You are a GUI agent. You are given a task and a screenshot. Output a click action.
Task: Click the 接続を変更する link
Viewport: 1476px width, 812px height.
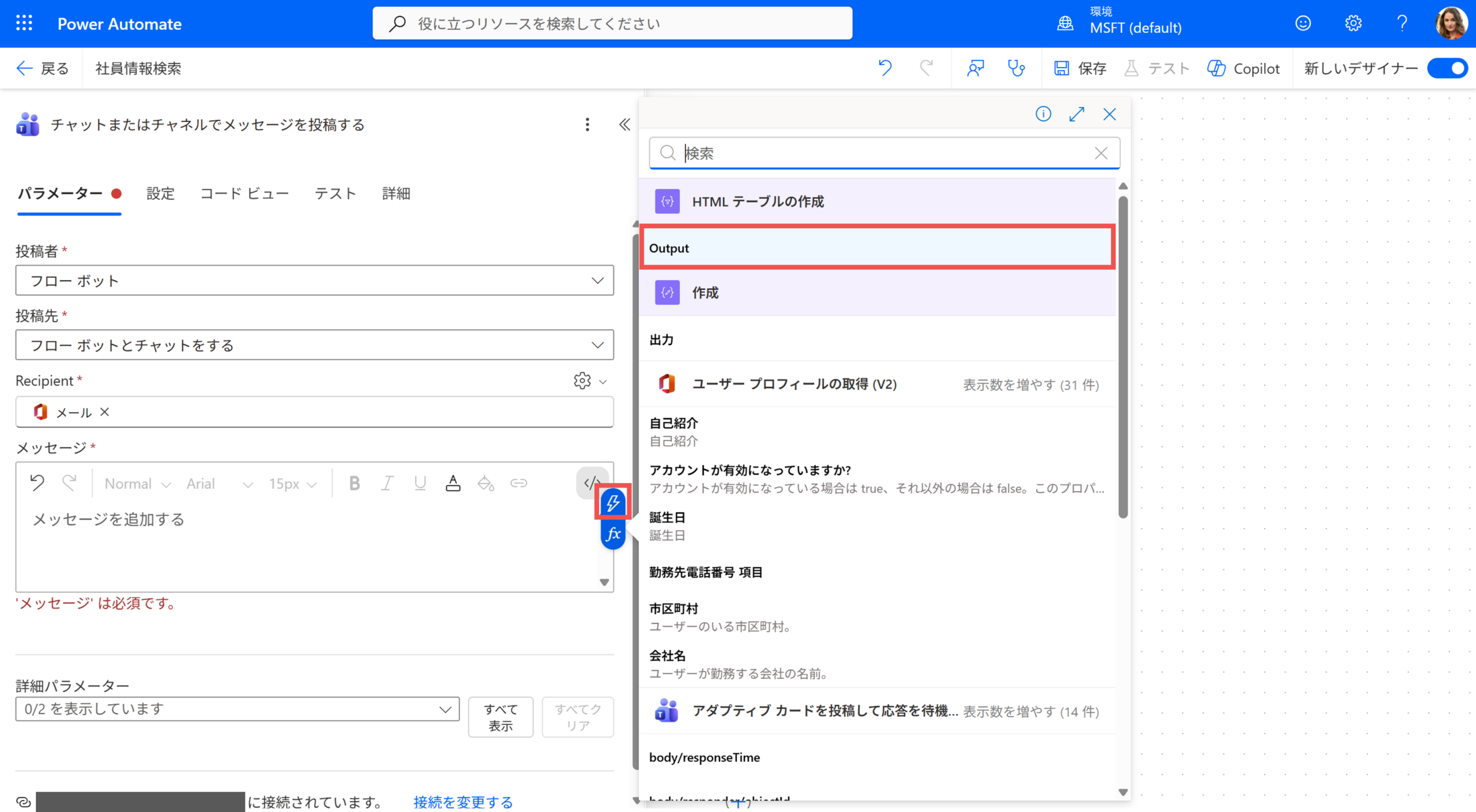[x=462, y=801]
